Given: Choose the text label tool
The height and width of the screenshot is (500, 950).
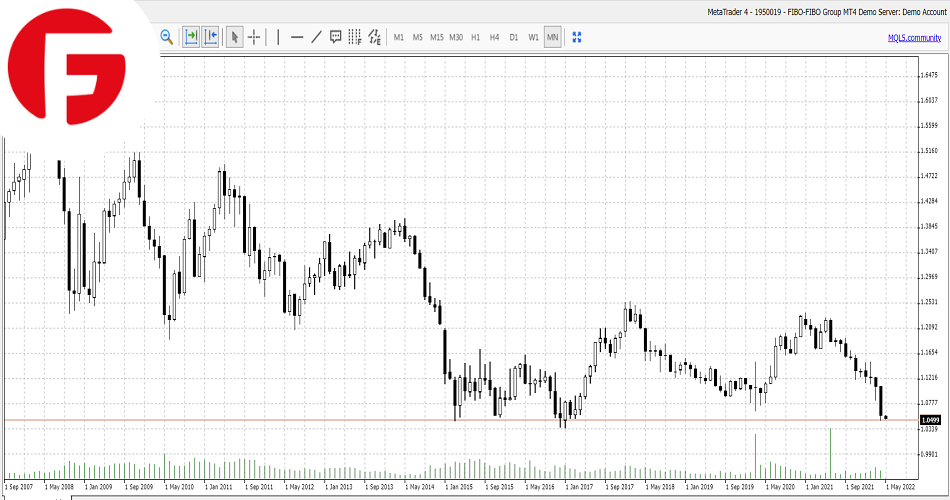Looking at the screenshot, I should point(336,37).
